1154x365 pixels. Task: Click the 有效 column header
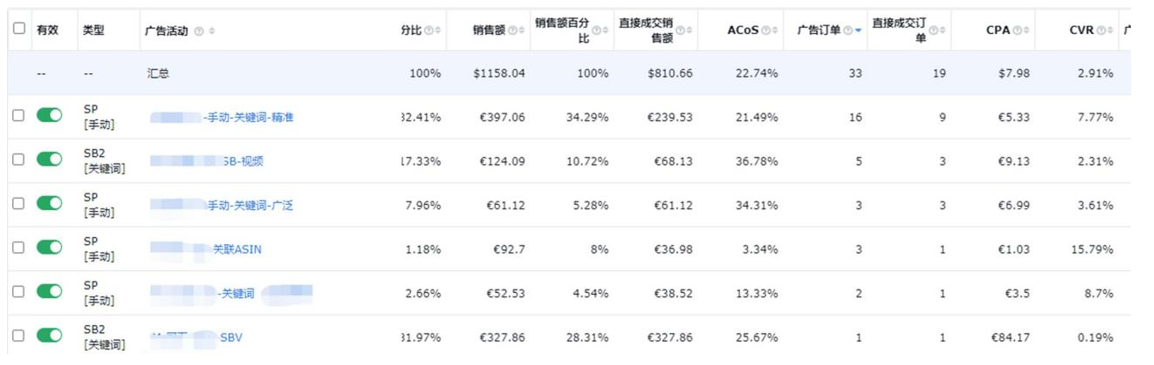(47, 30)
